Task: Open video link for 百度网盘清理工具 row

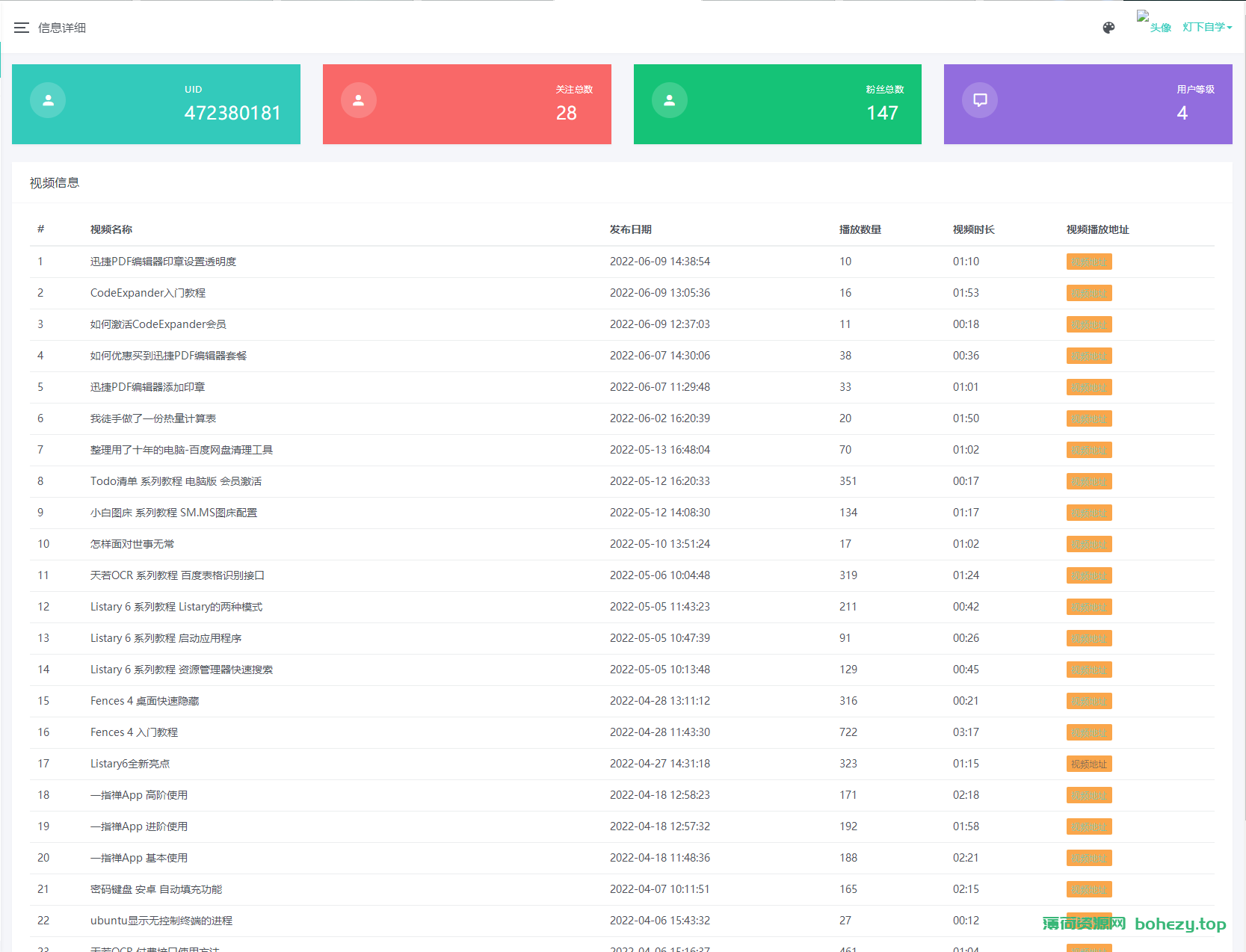Action: [x=1089, y=450]
